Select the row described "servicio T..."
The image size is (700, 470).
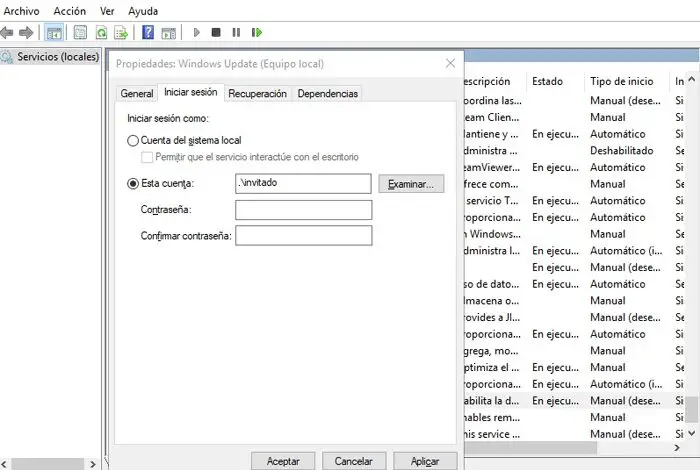[575, 201]
